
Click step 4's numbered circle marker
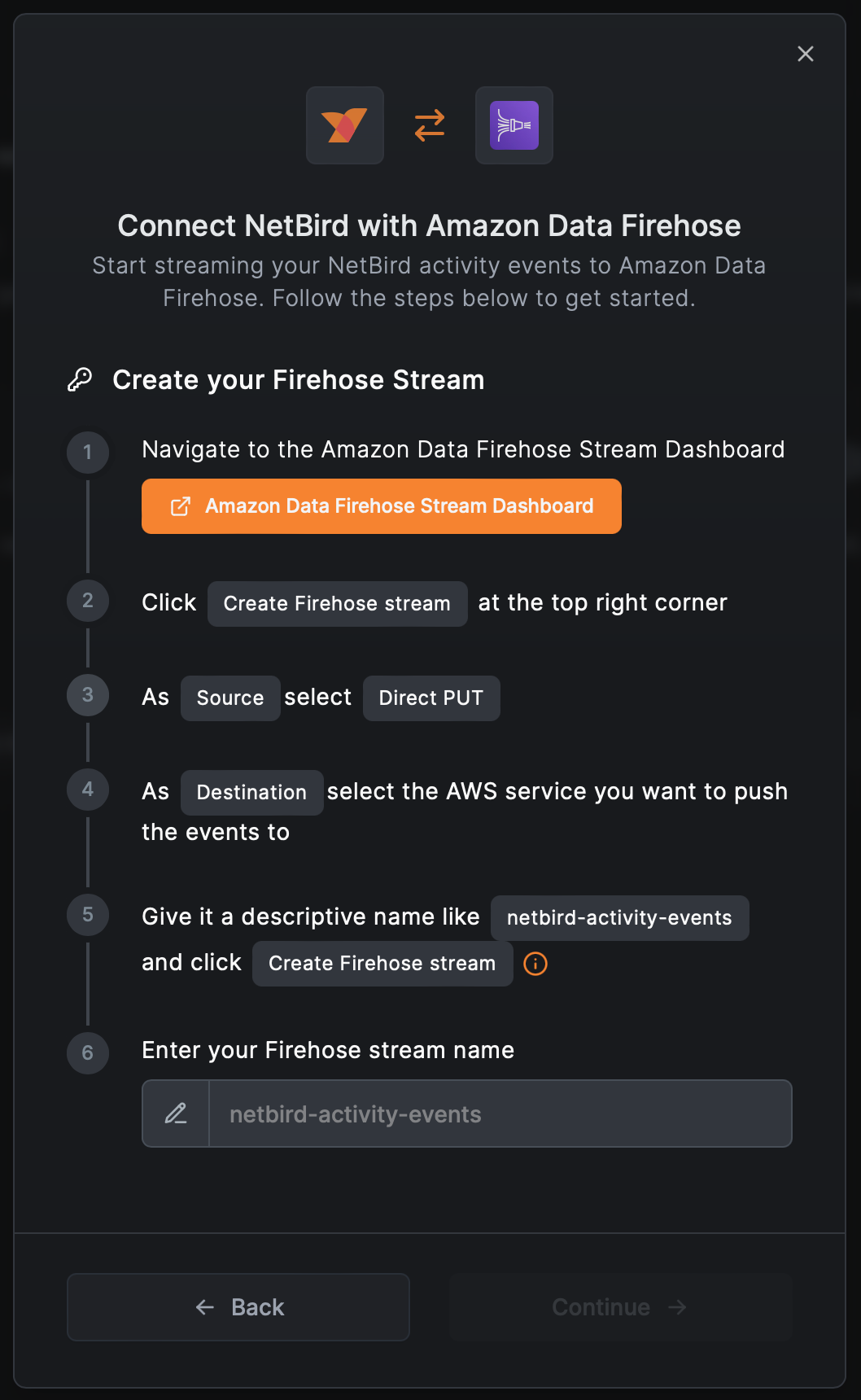87,790
